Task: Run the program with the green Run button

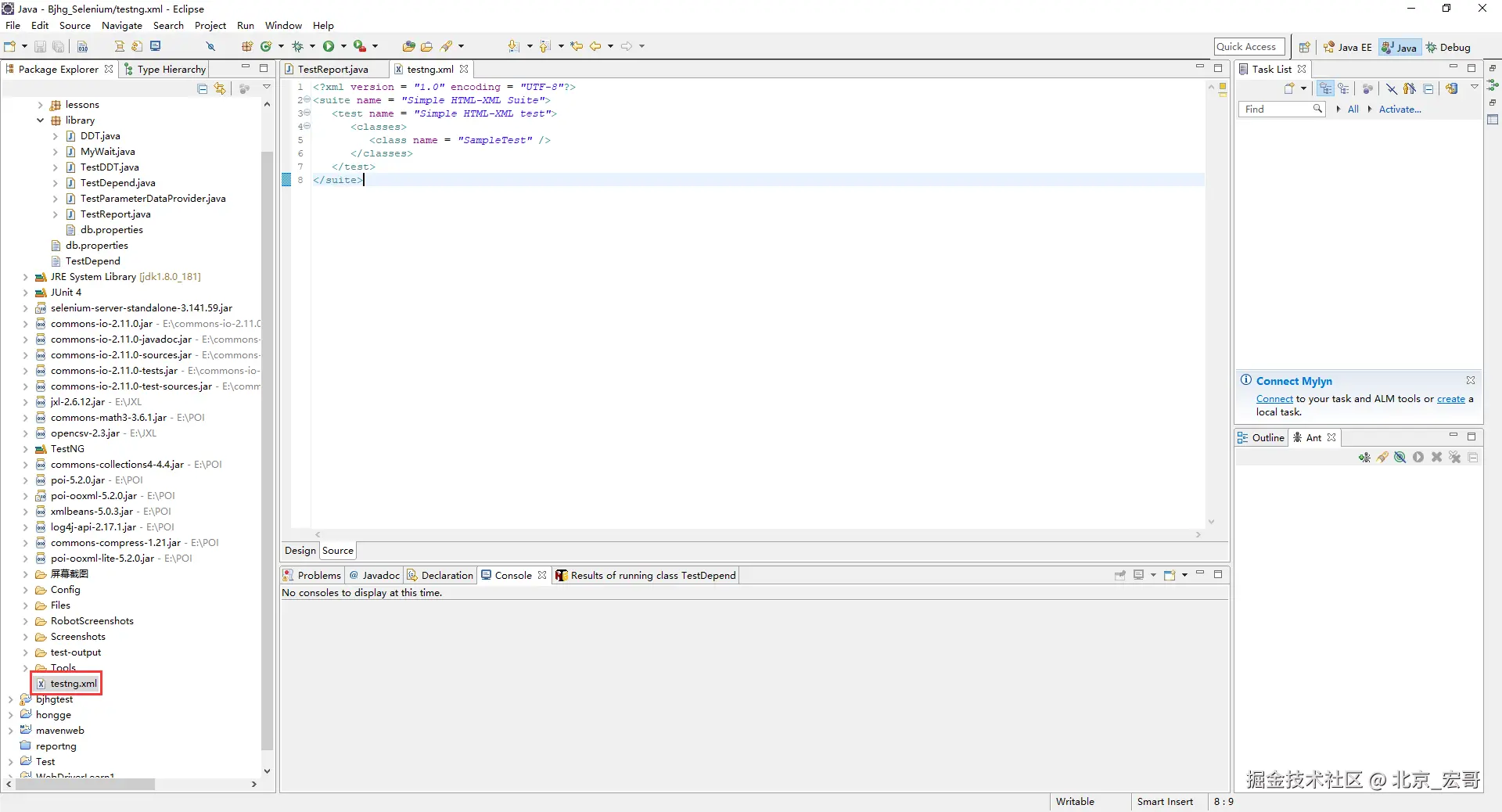Action: coord(329,46)
